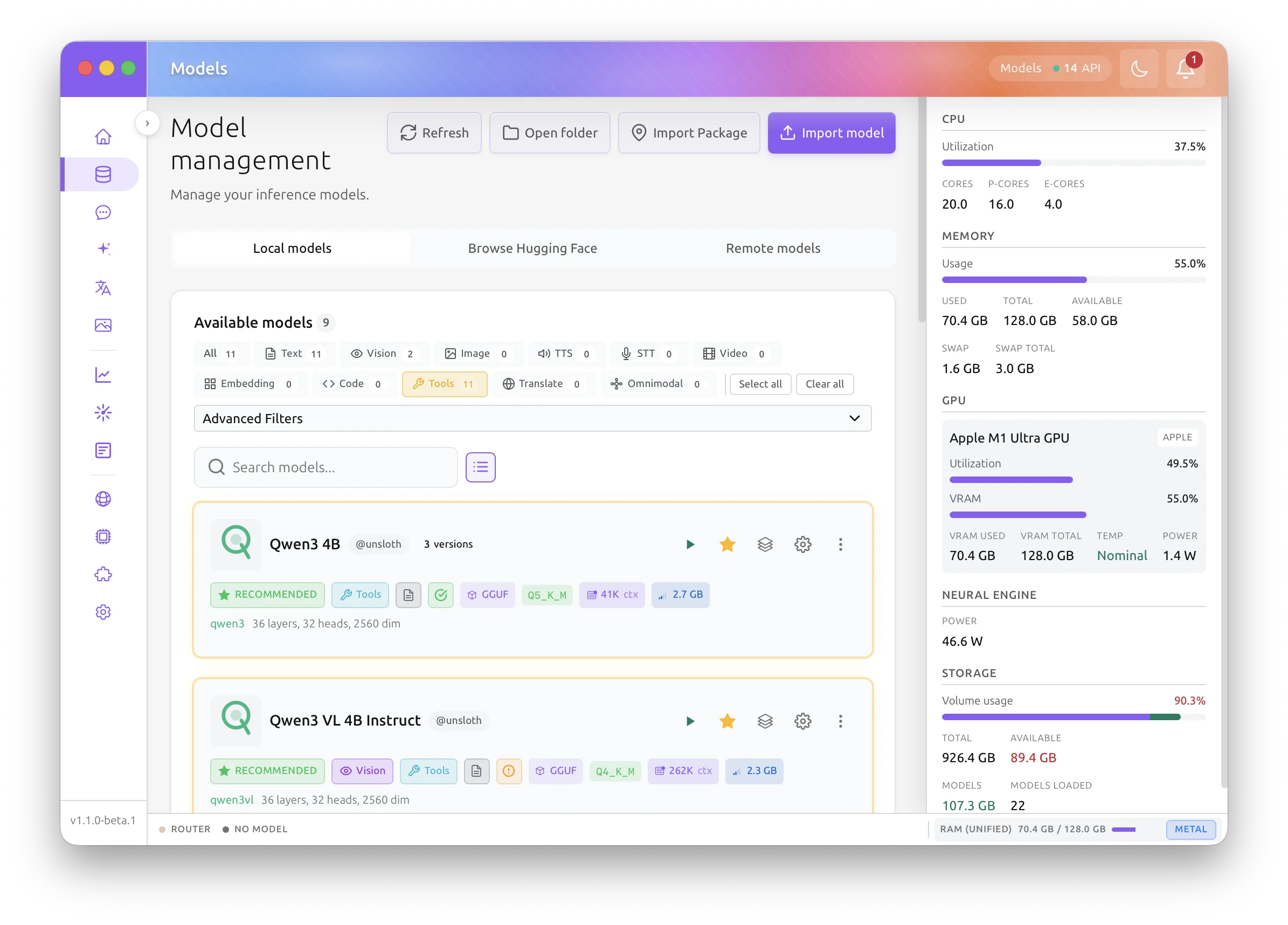Toggle the Vision filter chip
The width and height of the screenshot is (1288, 925).
point(384,354)
